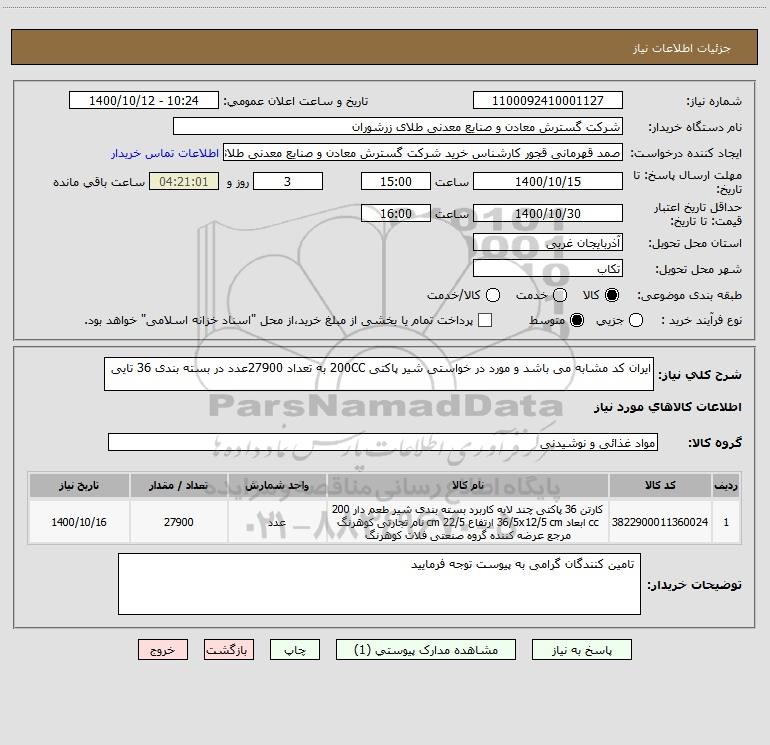Click the کد کالا column header
The image size is (770, 745).
pos(660,485)
